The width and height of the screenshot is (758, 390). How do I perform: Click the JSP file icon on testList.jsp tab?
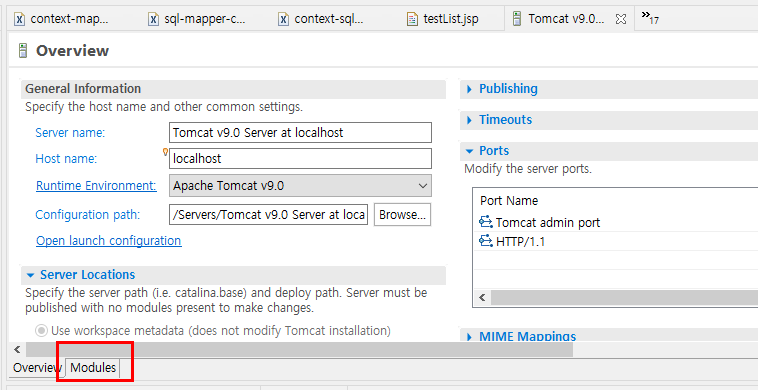(412, 19)
